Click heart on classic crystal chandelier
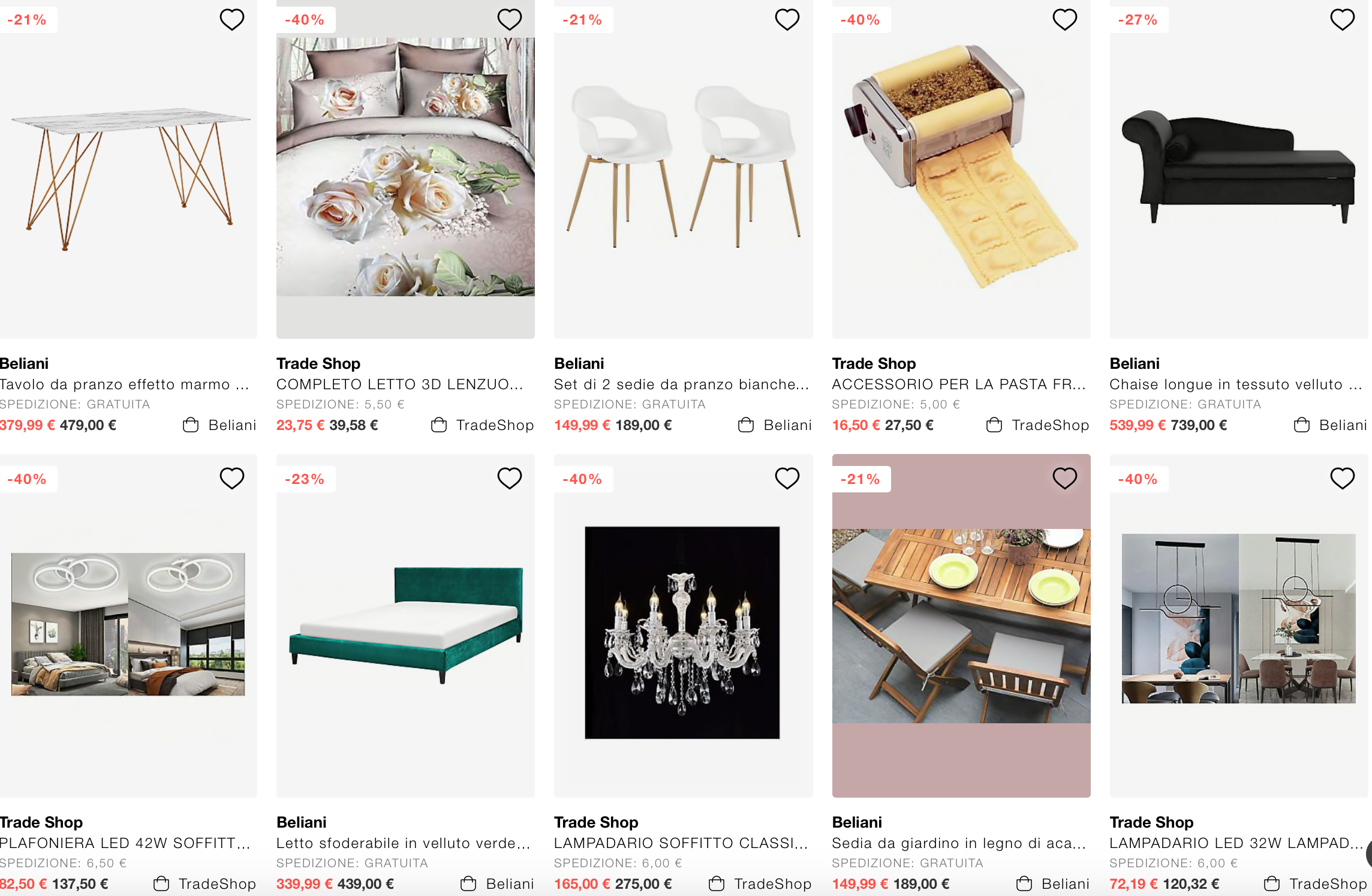1372x896 pixels. pos(787,479)
